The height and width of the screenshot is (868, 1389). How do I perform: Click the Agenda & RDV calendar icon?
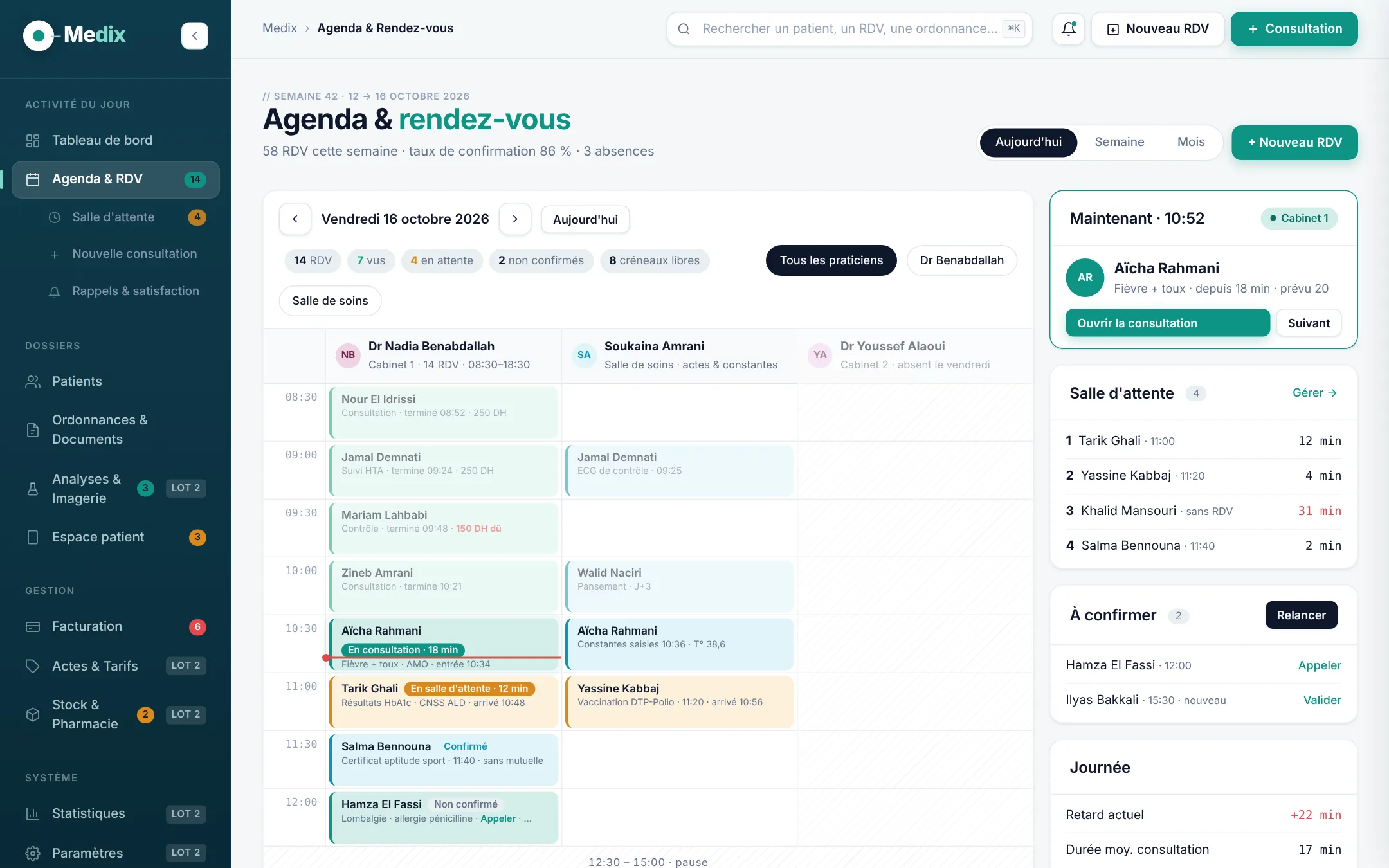[x=33, y=179]
